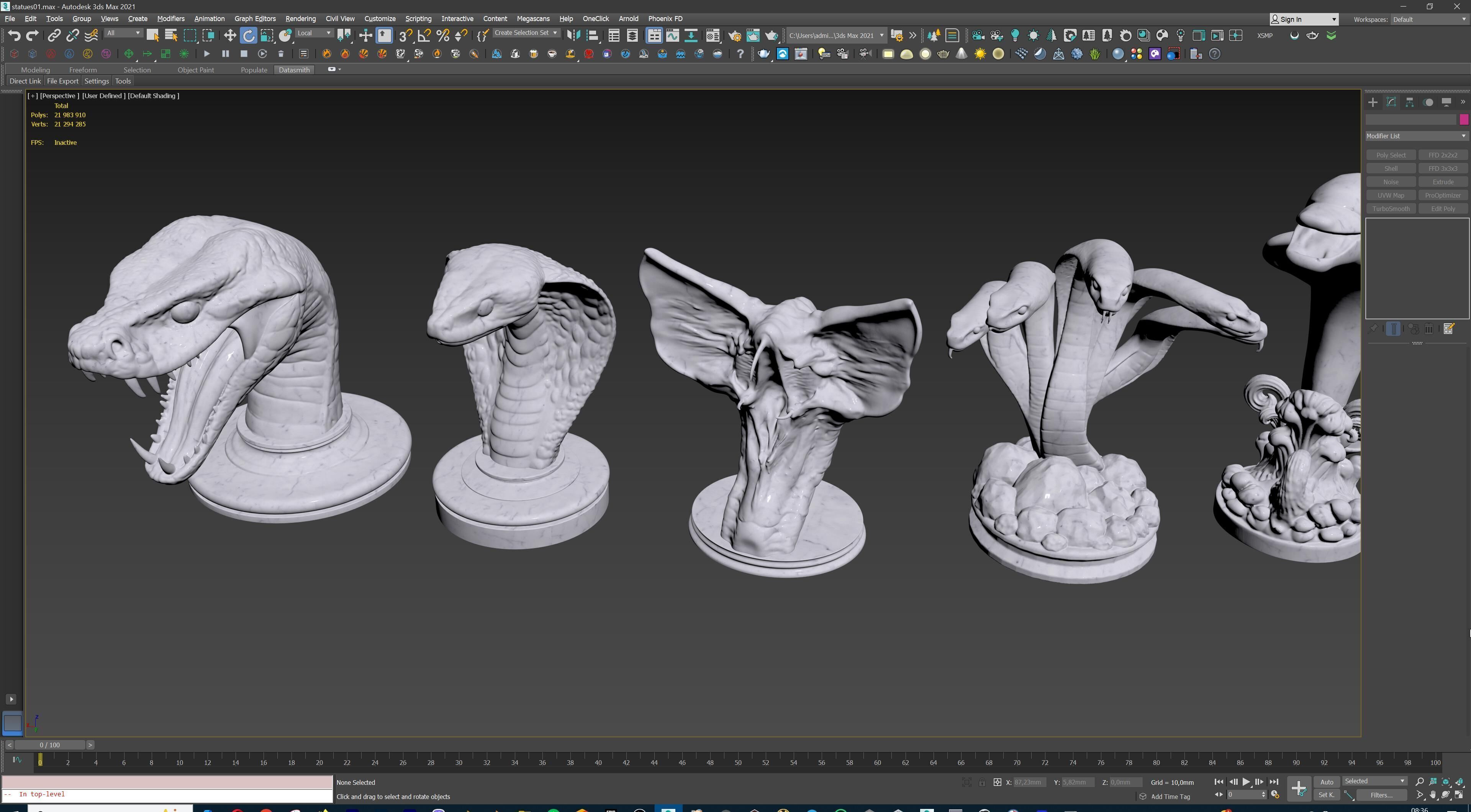Click the Redo arrow icon
This screenshot has height=812, width=1471.
coord(33,35)
